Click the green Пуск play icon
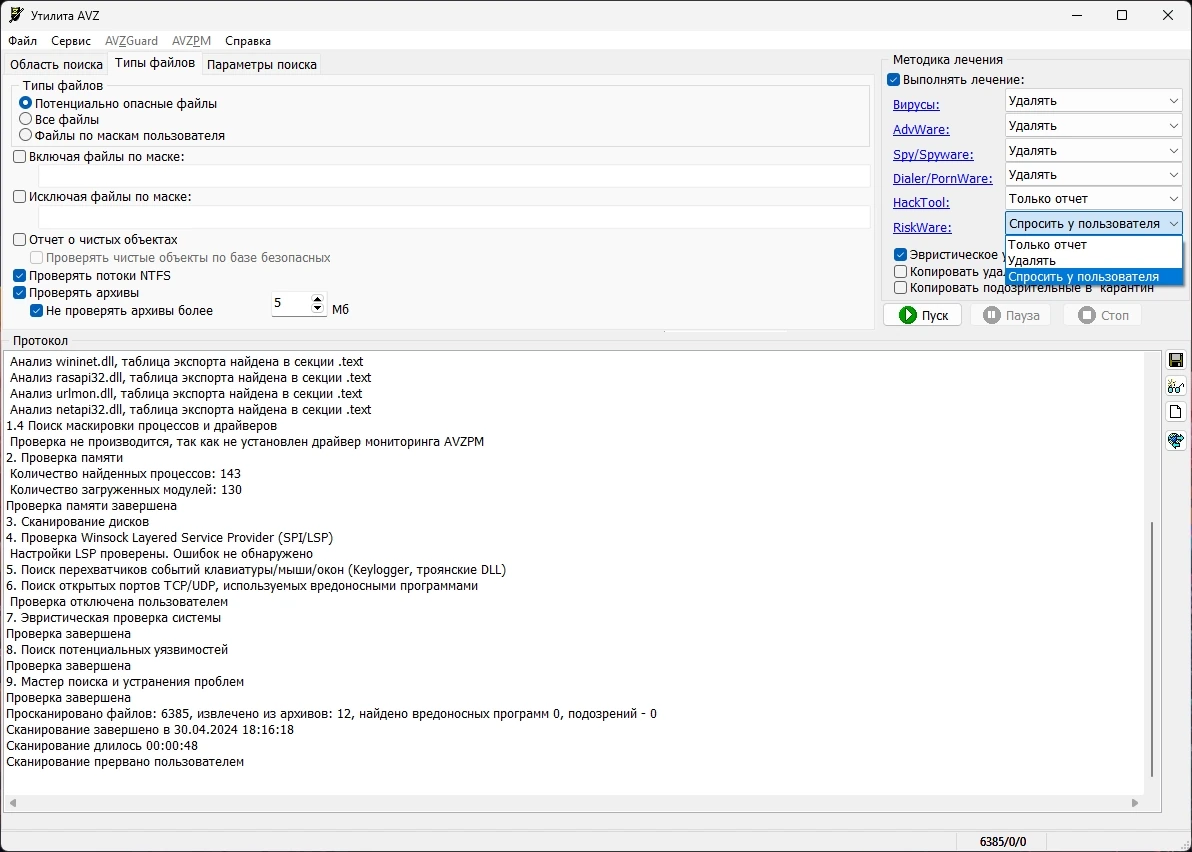Image resolution: width=1192 pixels, height=852 pixels. coord(908,315)
